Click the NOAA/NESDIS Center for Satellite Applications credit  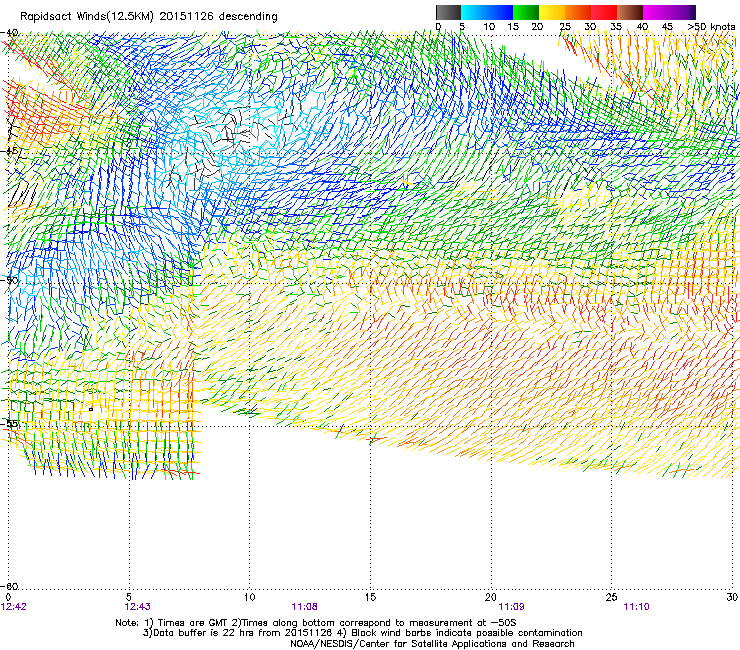tap(432, 644)
